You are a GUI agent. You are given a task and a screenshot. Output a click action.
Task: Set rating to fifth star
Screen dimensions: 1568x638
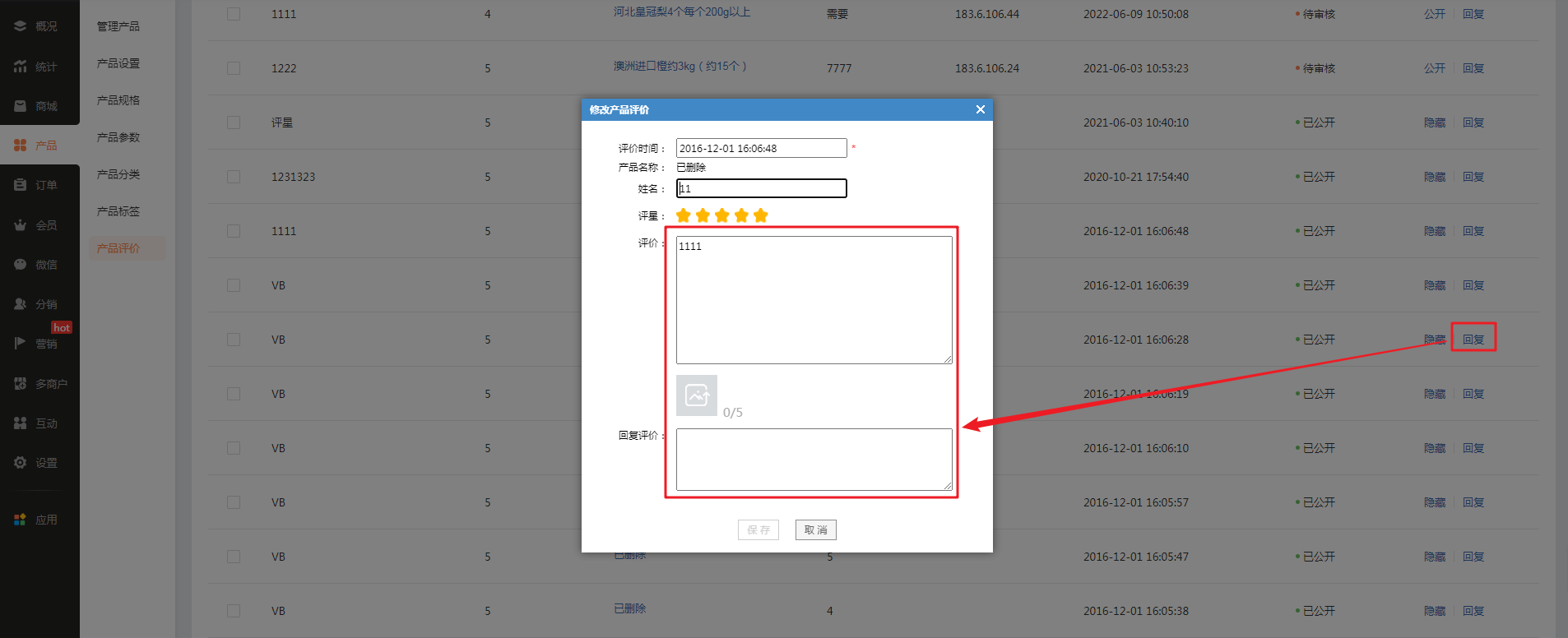point(761,215)
